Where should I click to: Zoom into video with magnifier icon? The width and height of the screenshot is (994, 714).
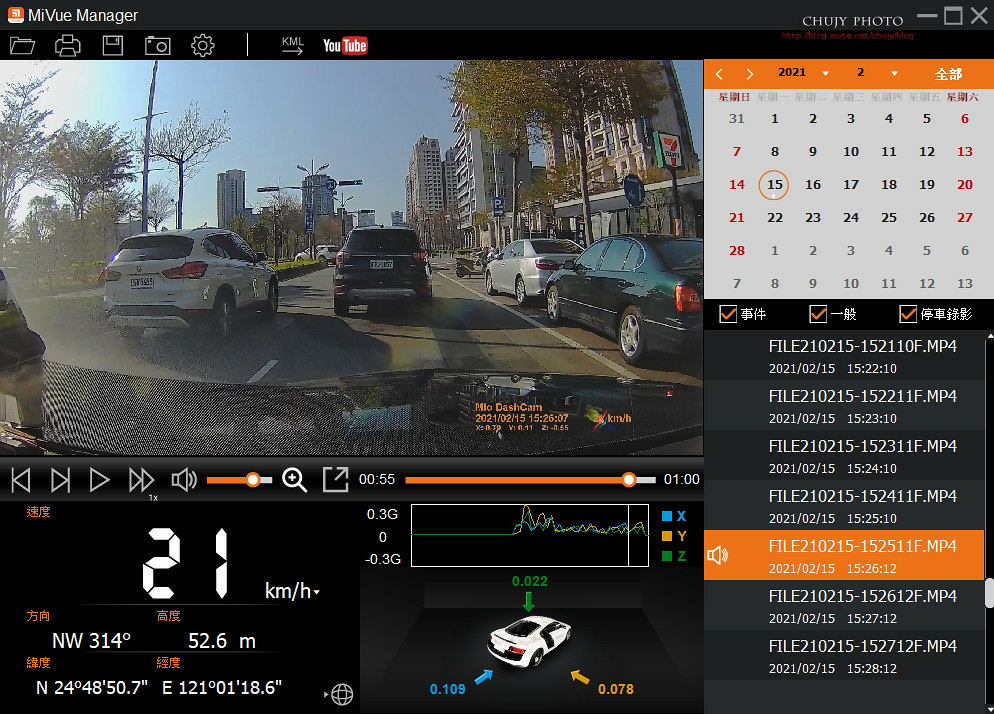click(x=294, y=480)
